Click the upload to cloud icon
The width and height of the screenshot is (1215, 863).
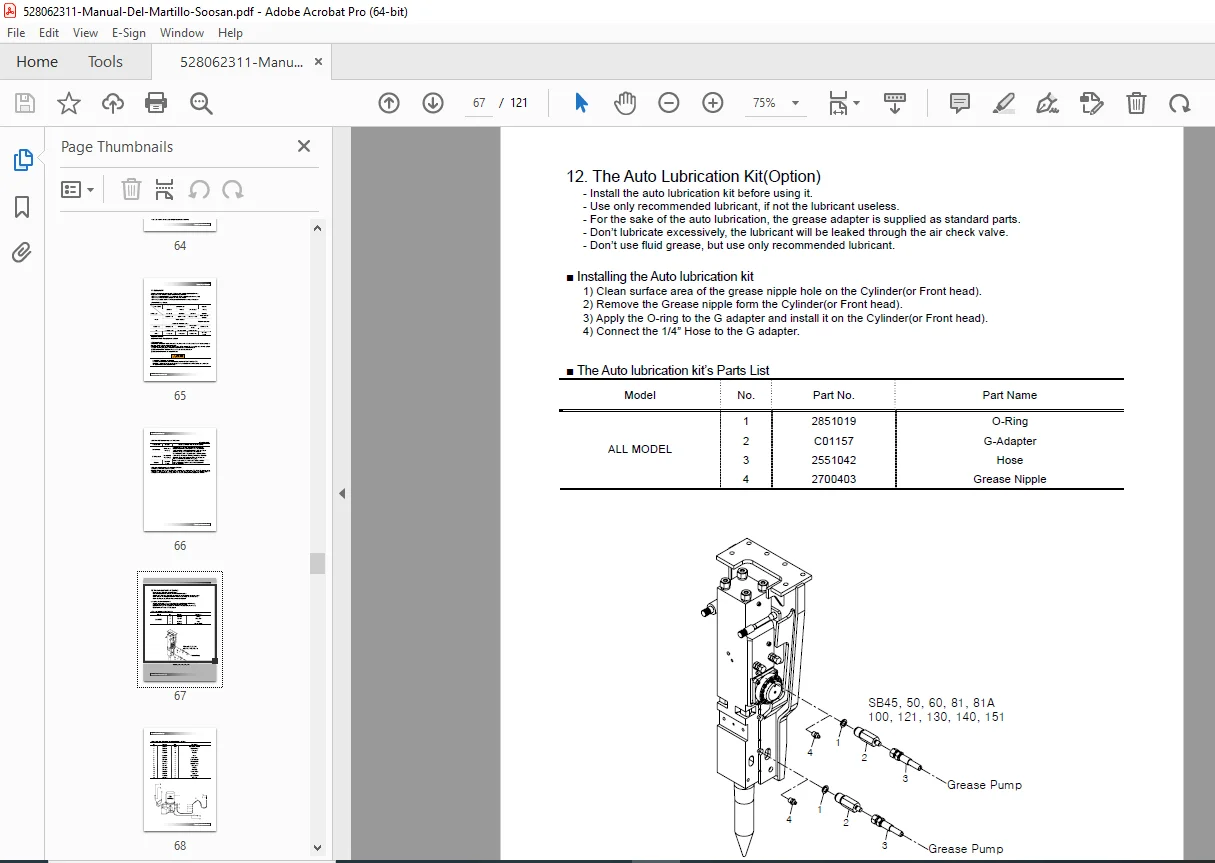click(113, 103)
